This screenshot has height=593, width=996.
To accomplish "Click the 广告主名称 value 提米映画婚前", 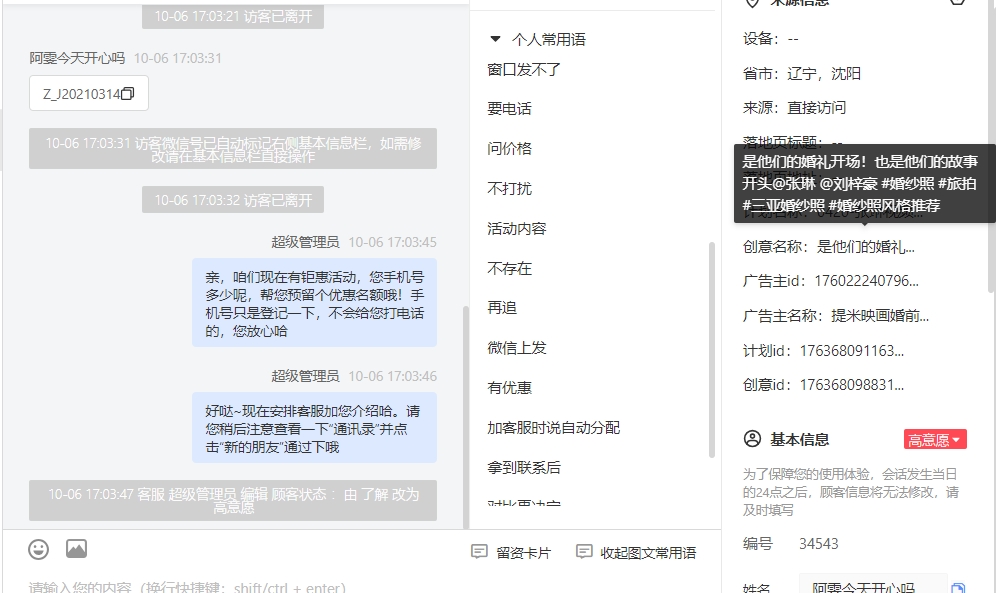I will coord(880,316).
